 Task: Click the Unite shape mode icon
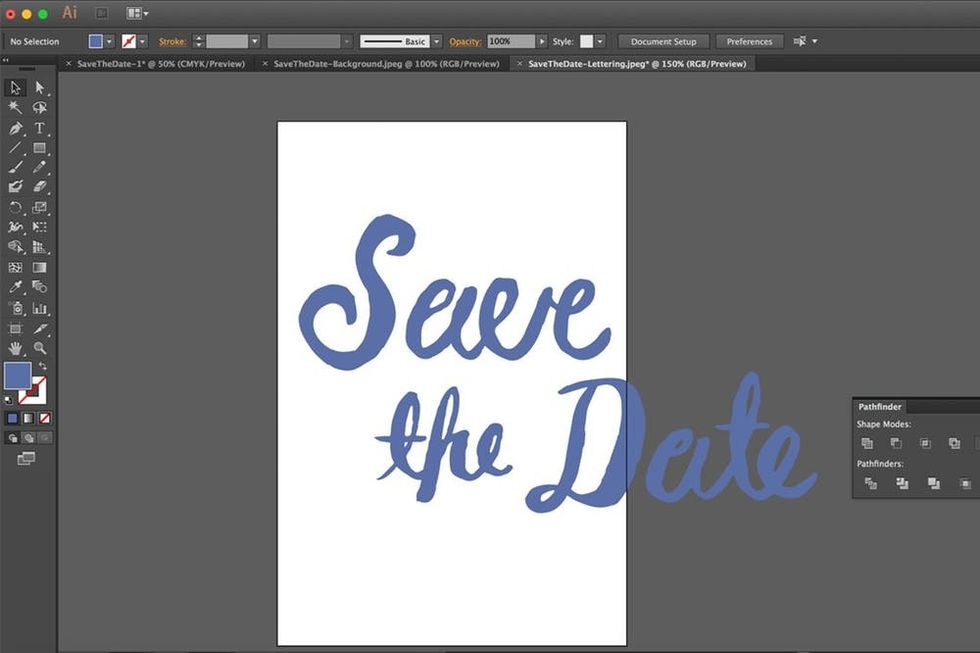[x=867, y=443]
